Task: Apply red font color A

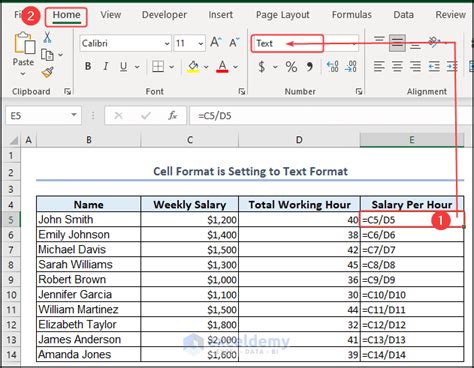Action: coord(222,66)
